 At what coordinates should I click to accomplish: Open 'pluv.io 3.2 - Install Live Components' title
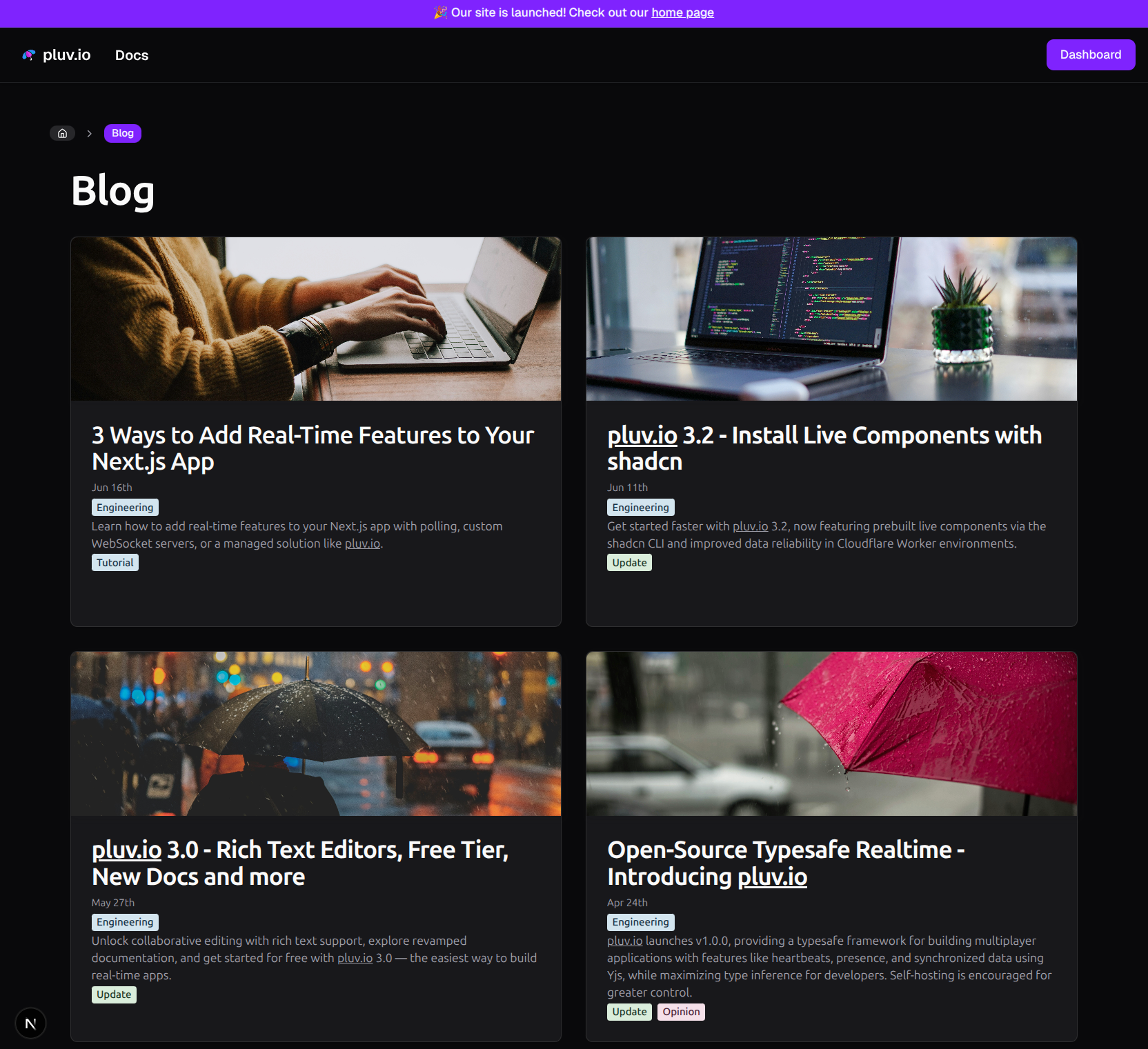[x=824, y=448]
